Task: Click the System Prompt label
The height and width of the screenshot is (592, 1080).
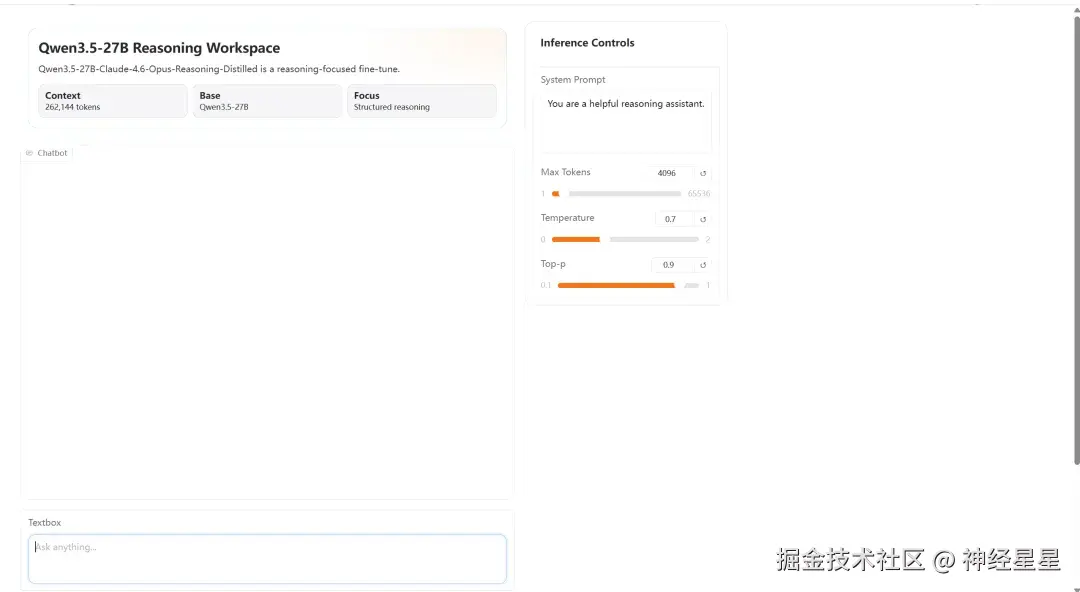Action: [573, 80]
